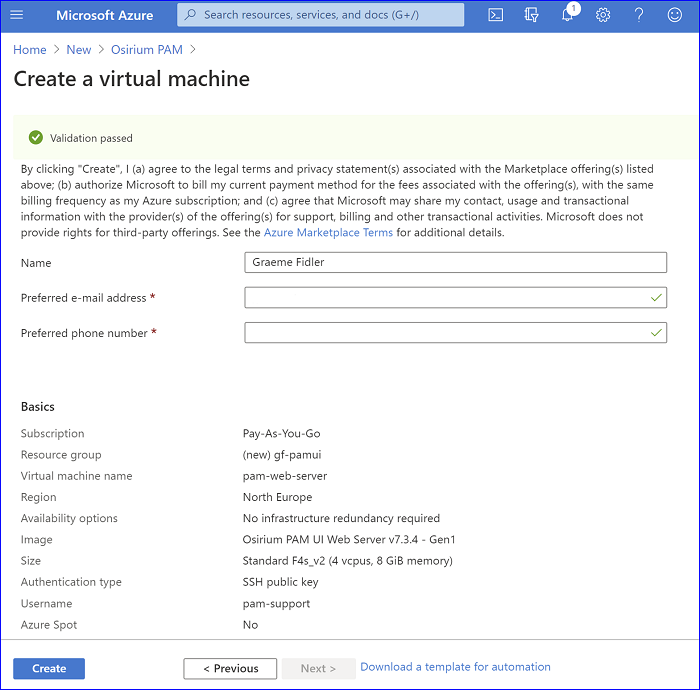This screenshot has height=690, width=700.
Task: Open Cloud Shell terminal icon
Action: pyautogui.click(x=496, y=15)
